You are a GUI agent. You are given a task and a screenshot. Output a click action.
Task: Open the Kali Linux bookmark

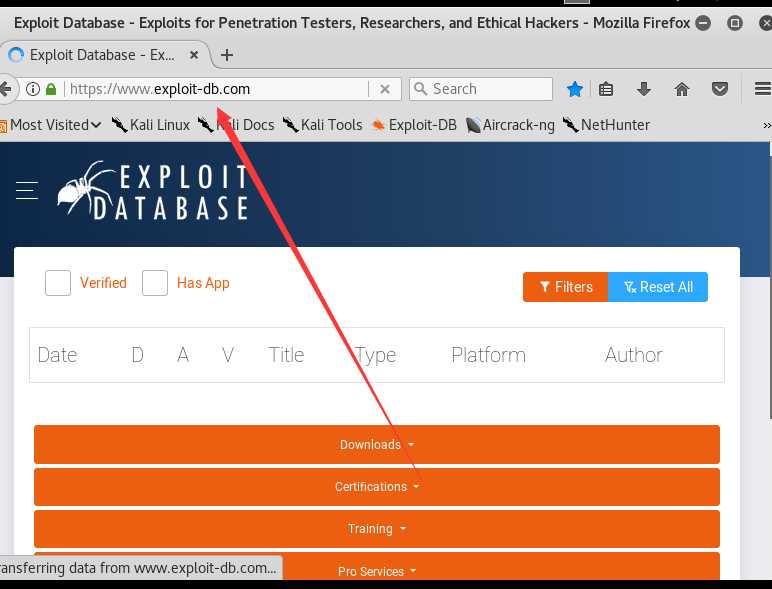pos(151,125)
